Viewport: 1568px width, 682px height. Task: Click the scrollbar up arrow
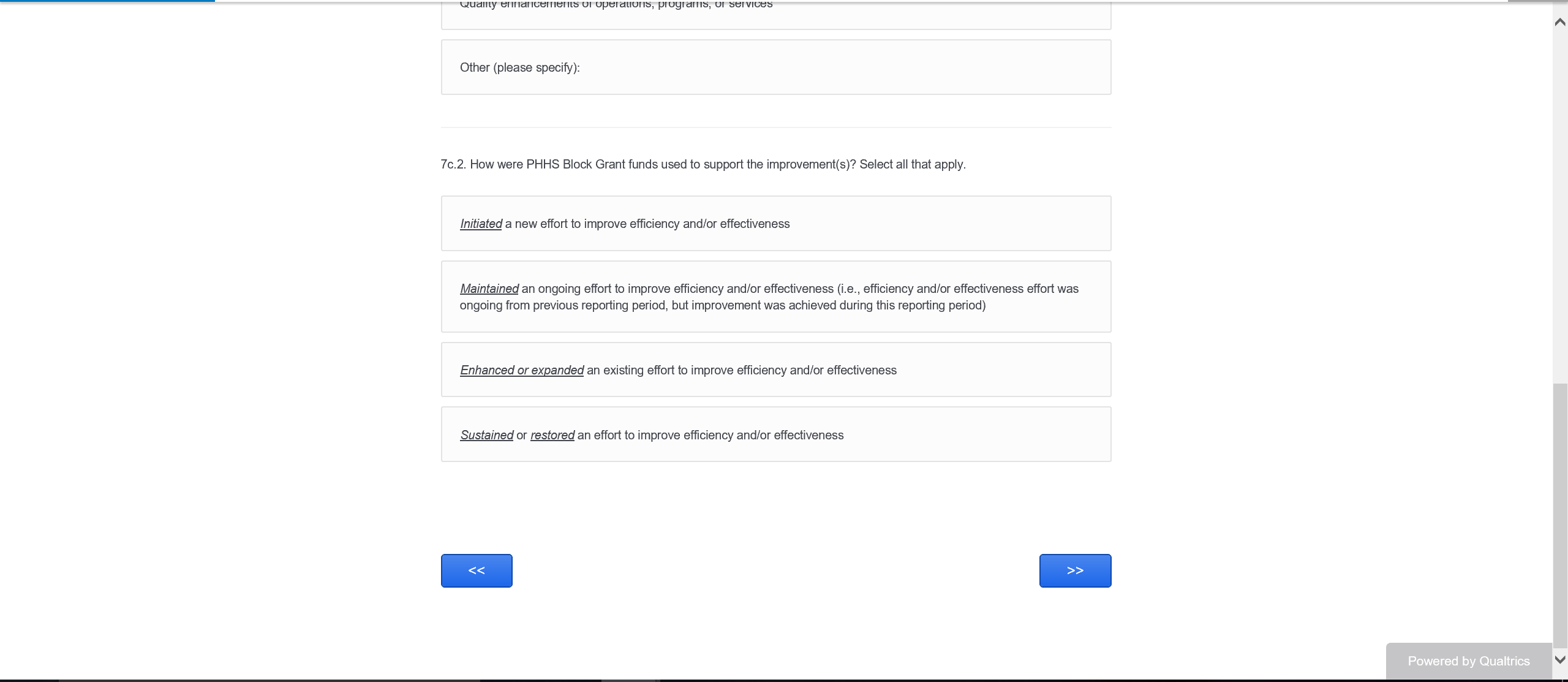(x=1559, y=22)
